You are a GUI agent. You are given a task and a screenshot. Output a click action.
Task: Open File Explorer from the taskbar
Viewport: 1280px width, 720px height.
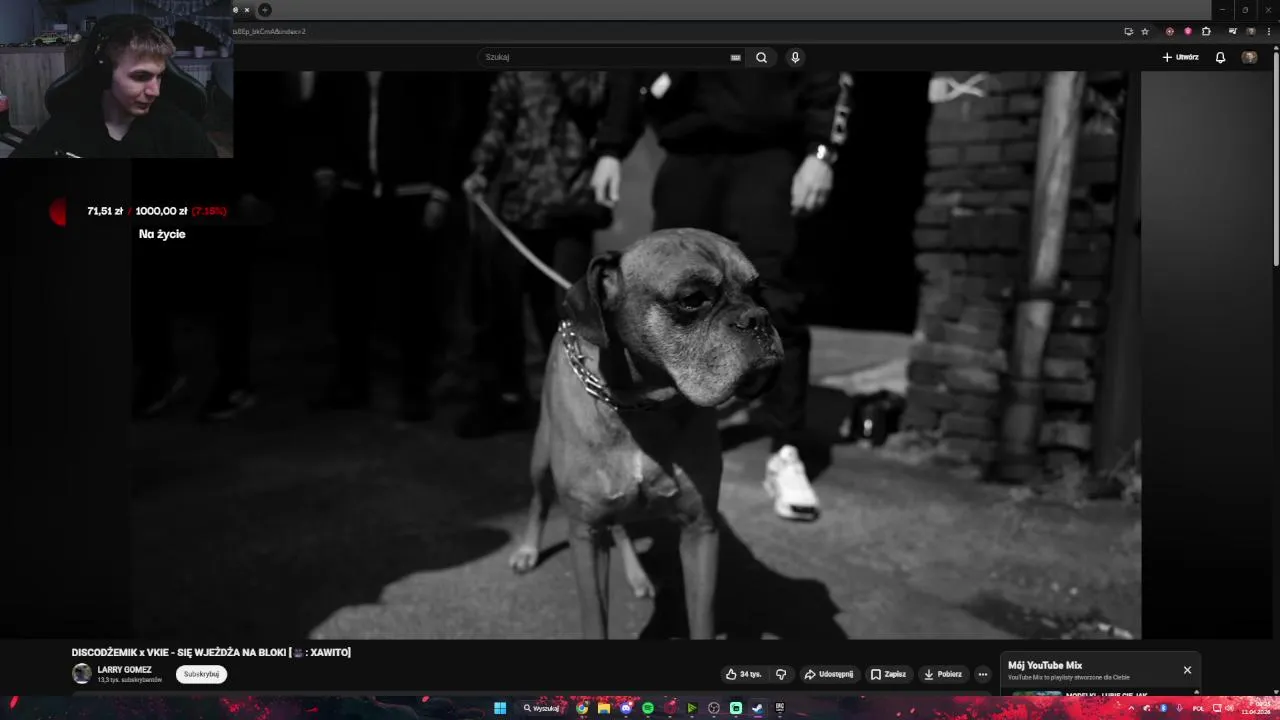[x=604, y=708]
